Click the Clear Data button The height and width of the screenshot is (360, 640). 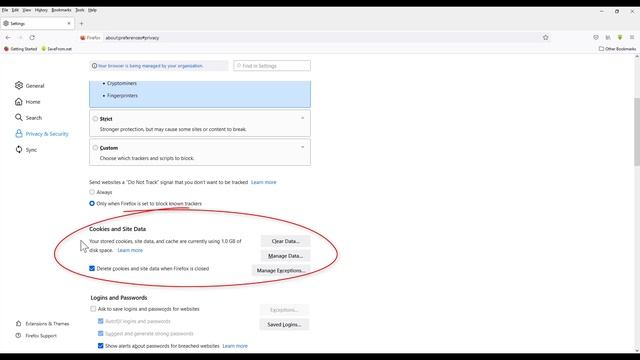click(285, 241)
